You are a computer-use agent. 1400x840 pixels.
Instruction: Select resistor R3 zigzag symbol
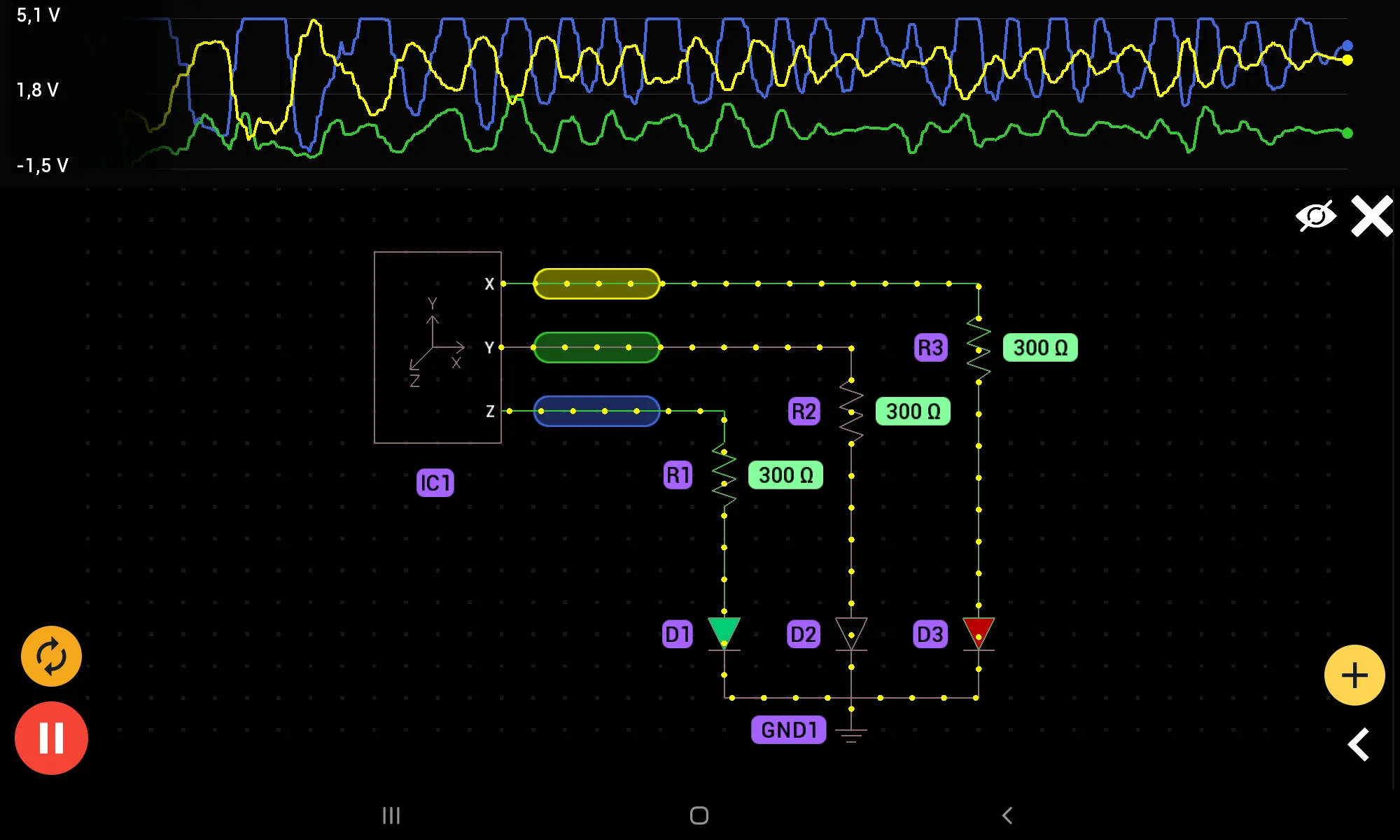979,348
